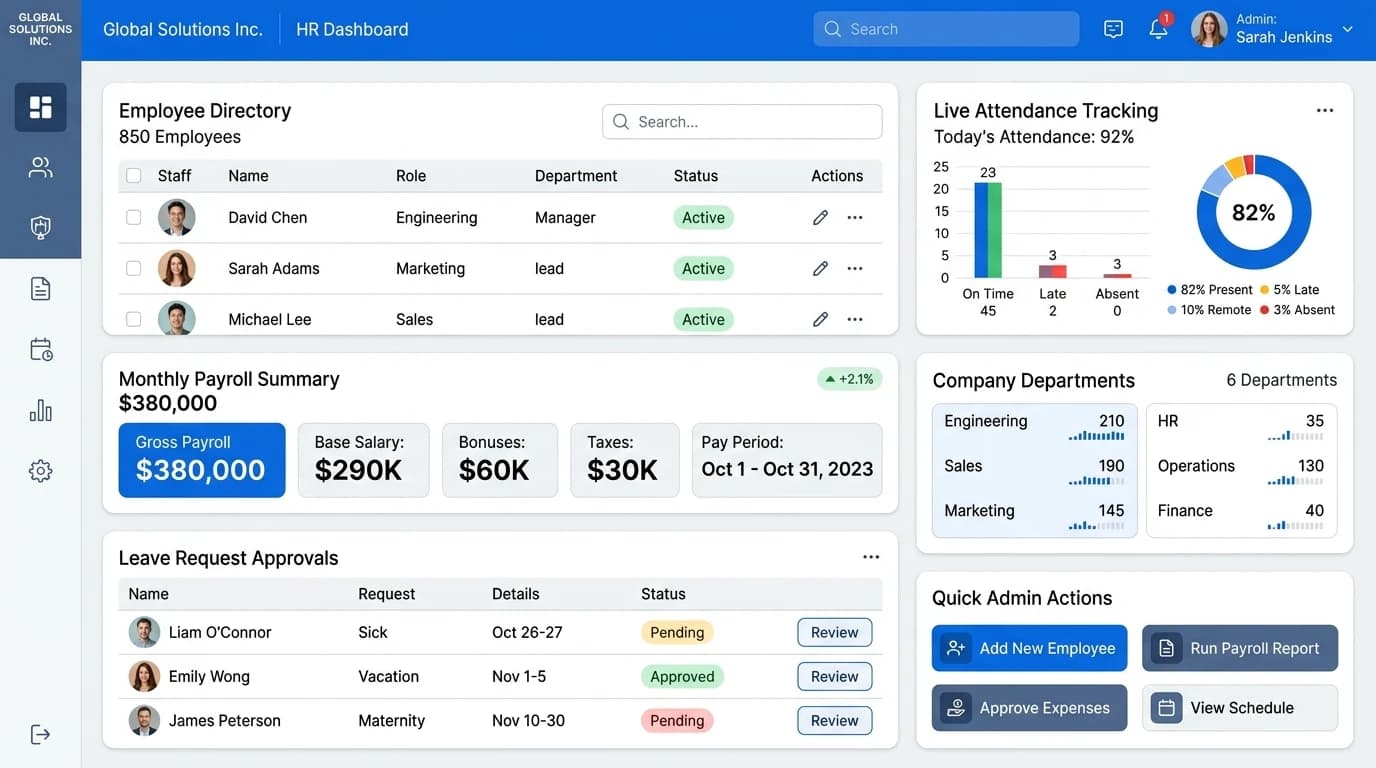Expand the Admin Sarah Jenkins account dropdown
The height and width of the screenshot is (768, 1376).
click(x=1347, y=30)
